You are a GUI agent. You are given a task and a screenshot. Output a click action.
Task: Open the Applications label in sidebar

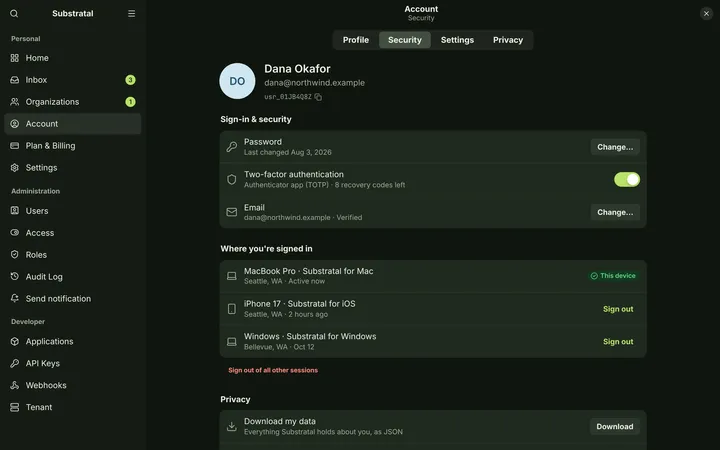[x=50, y=341]
